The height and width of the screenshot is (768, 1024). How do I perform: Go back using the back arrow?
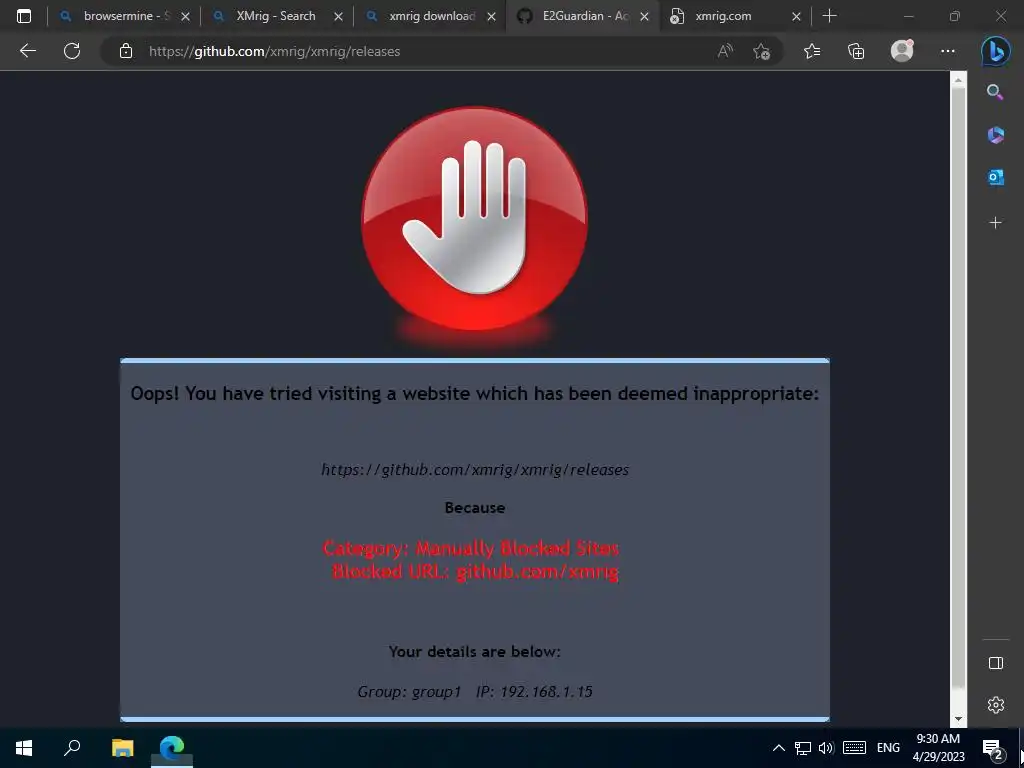(27, 51)
